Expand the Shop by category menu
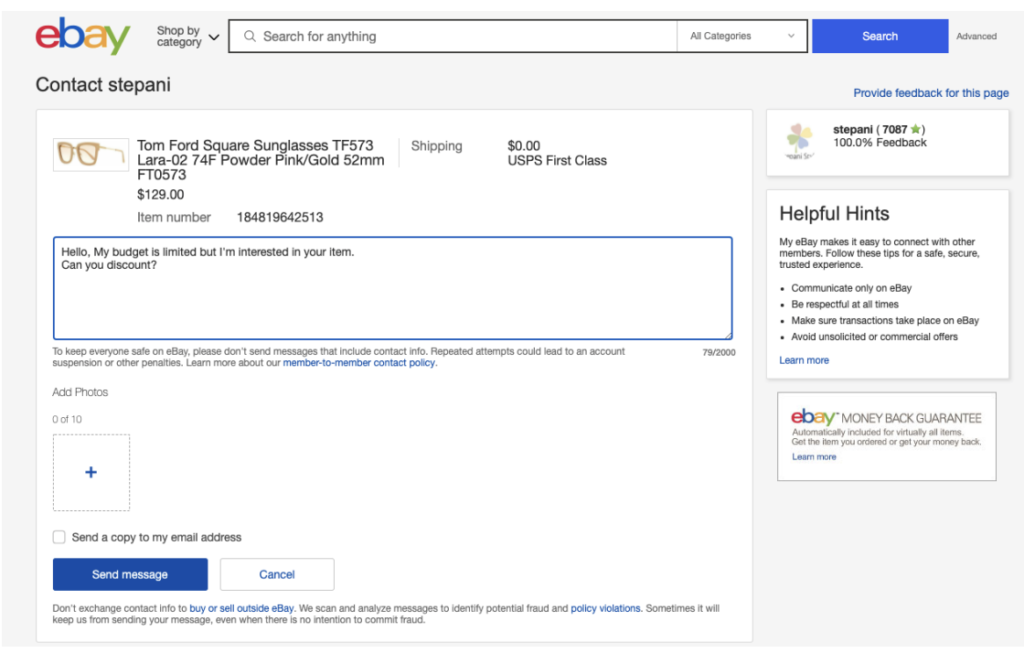The width and height of the screenshot is (1024, 653). [187, 37]
